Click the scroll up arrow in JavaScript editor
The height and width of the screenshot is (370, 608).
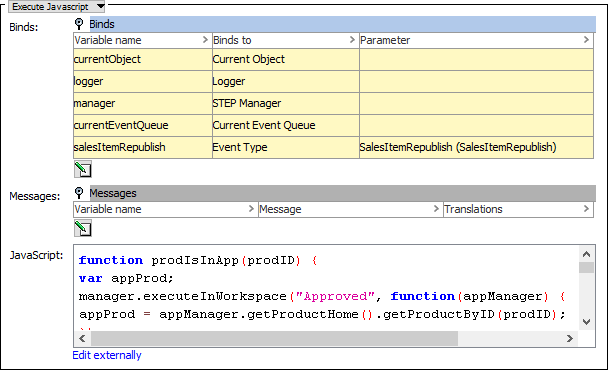tap(586, 254)
